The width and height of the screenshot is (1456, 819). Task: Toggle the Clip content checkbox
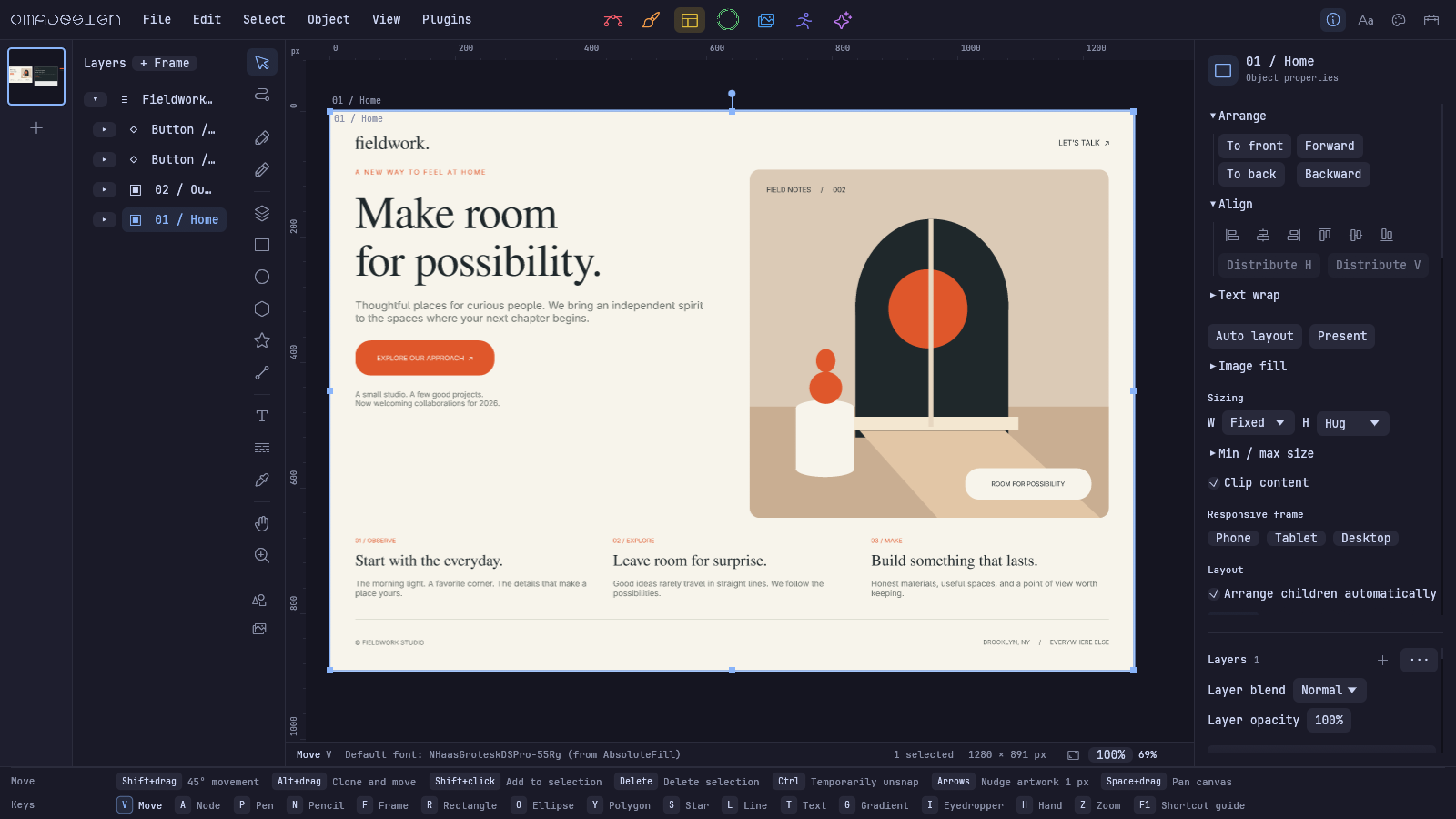1213,483
